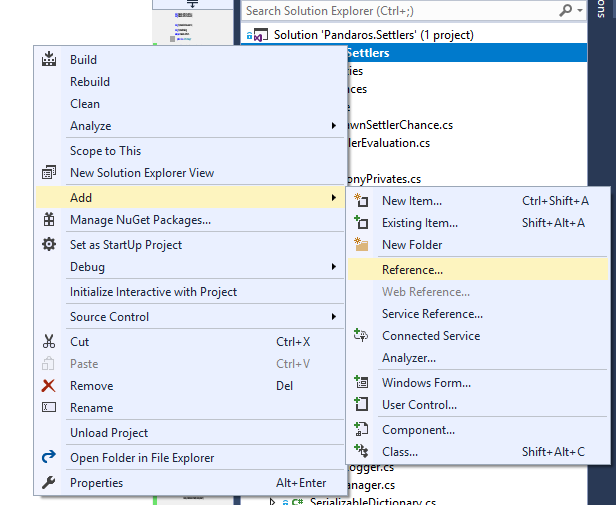Image resolution: width=616 pixels, height=505 pixels.
Task: Choose Reference... from the Add submenu
Action: [x=412, y=269]
